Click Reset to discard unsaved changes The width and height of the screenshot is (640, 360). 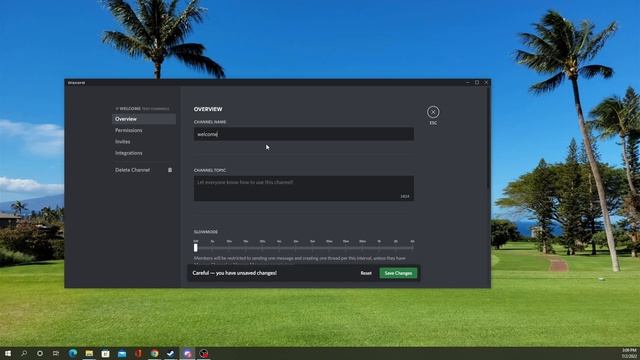coord(366,273)
